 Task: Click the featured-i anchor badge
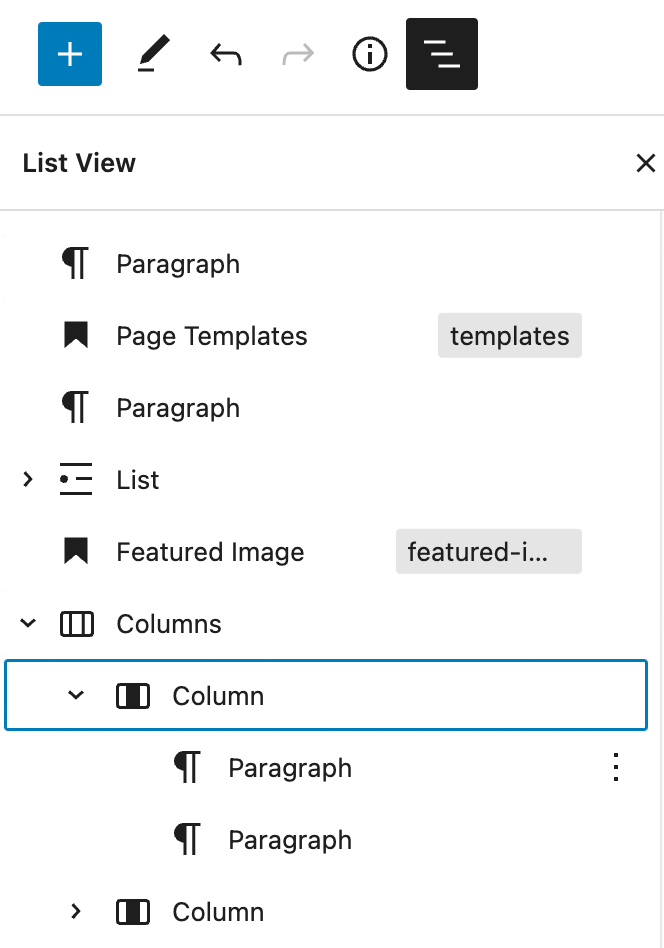488,551
